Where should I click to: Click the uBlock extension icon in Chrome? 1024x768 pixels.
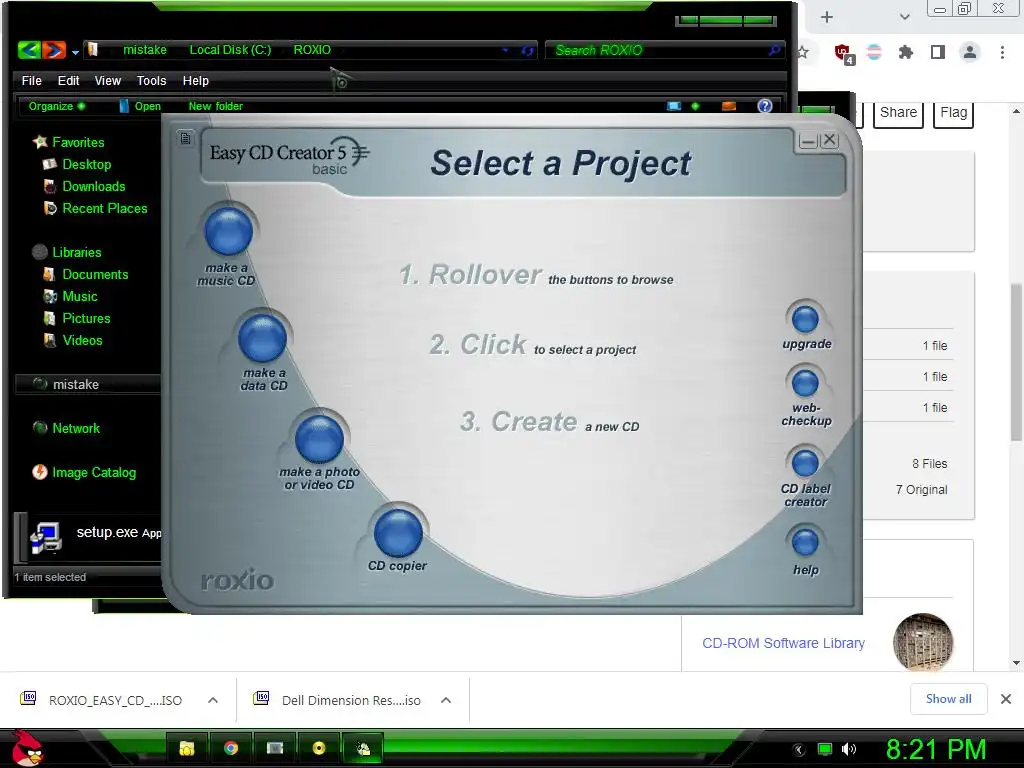[843, 53]
